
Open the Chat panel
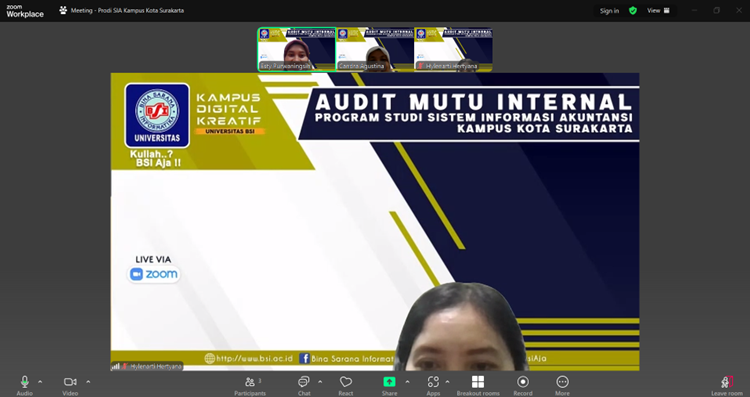(x=304, y=385)
